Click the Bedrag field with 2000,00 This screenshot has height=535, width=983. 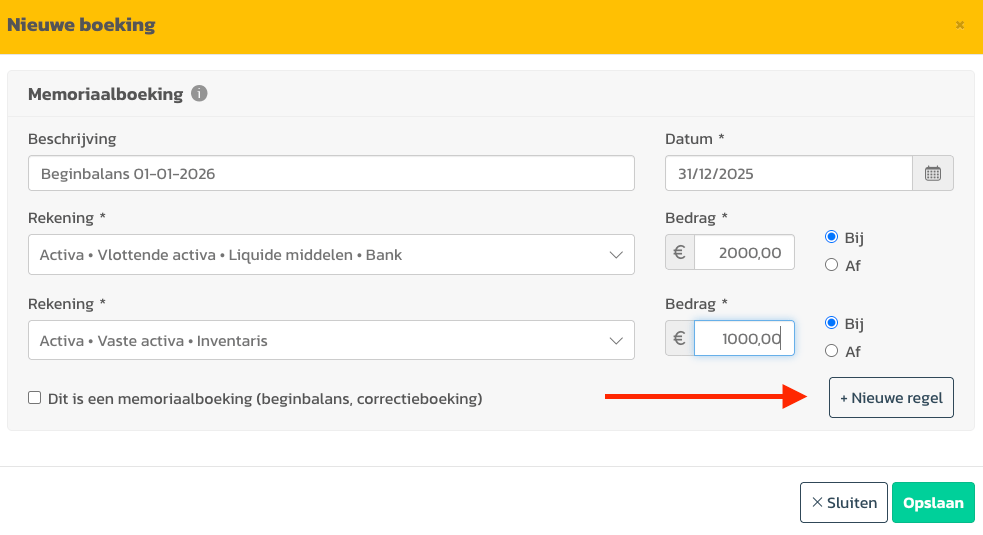pyautogui.click(x=744, y=253)
